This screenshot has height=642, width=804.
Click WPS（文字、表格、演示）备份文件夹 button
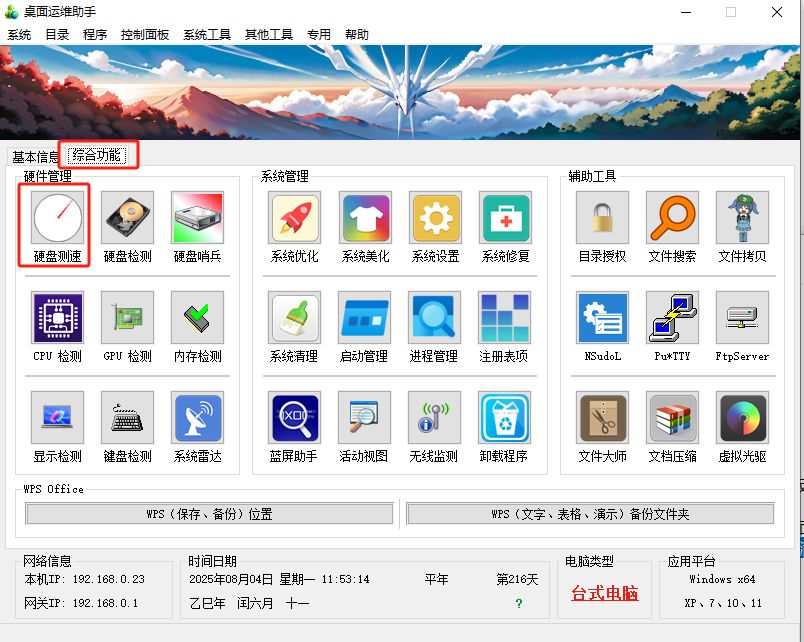pyautogui.click(x=590, y=514)
